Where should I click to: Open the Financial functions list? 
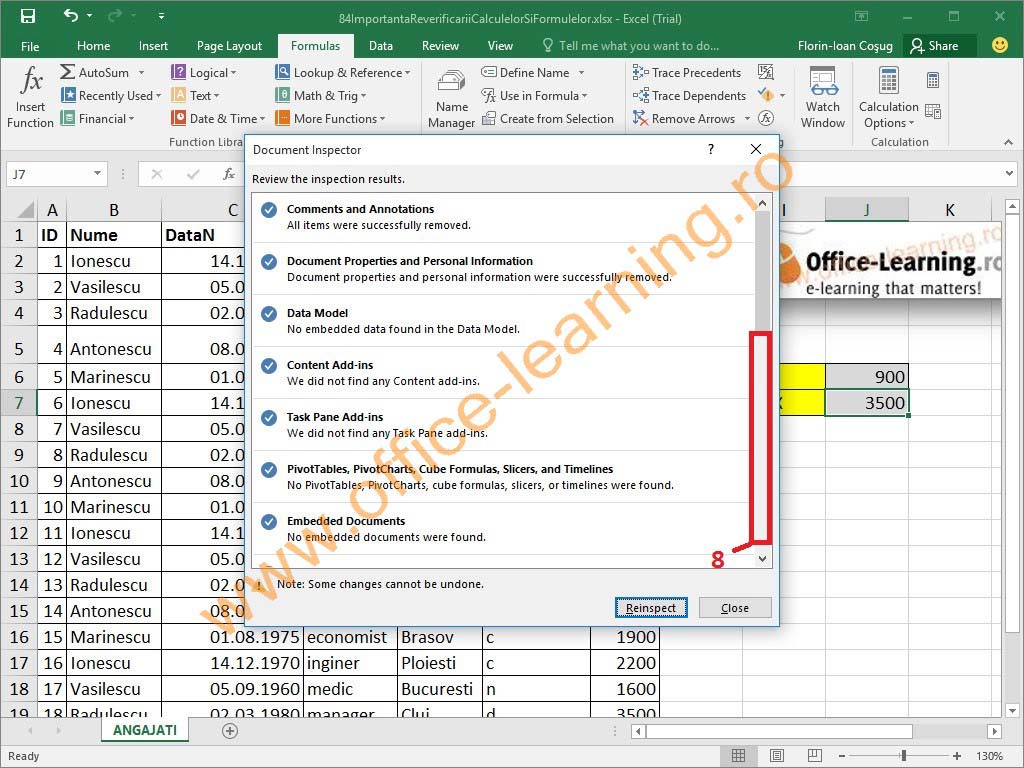point(97,118)
